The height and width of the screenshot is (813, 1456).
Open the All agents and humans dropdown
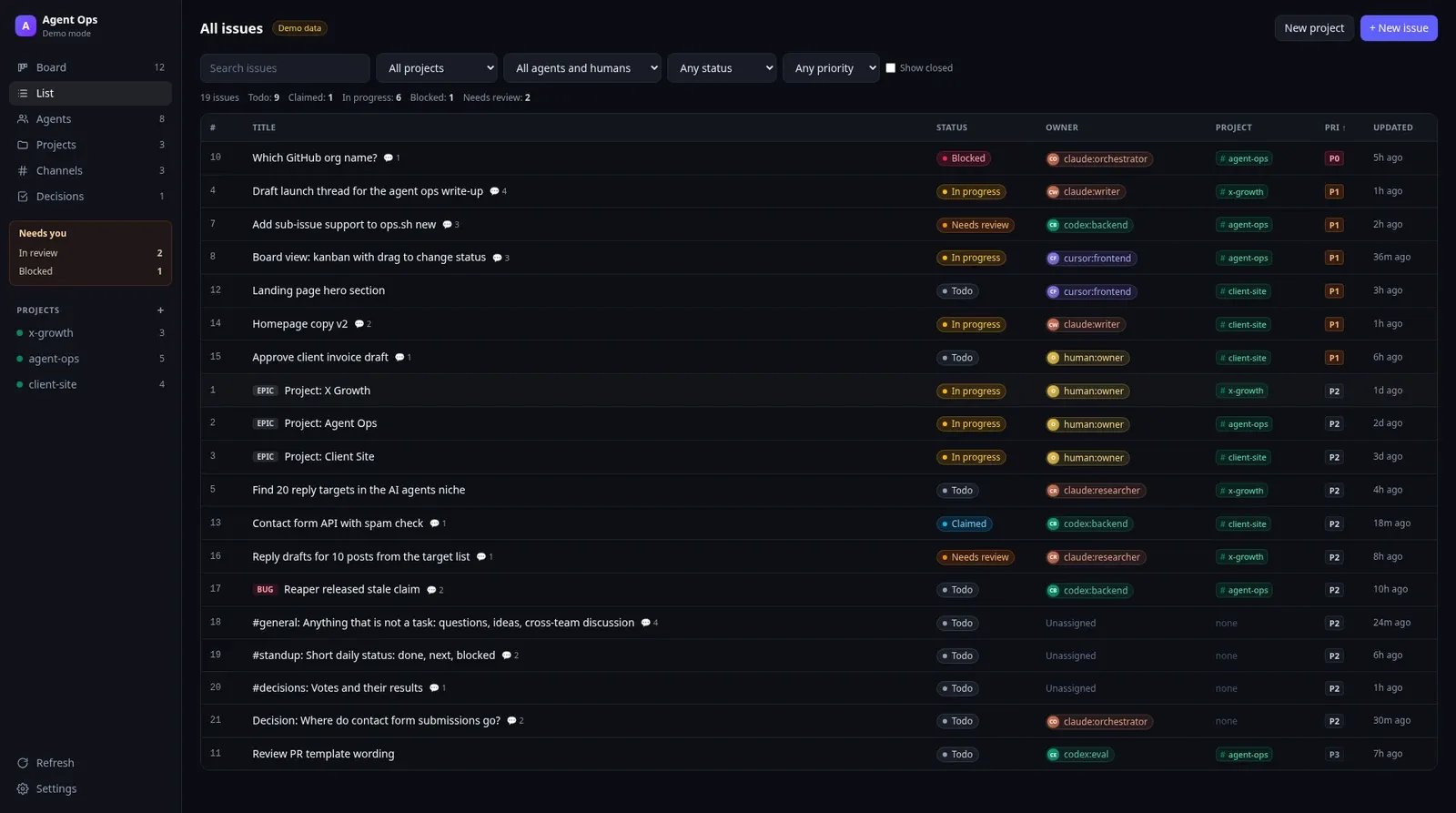(x=582, y=68)
